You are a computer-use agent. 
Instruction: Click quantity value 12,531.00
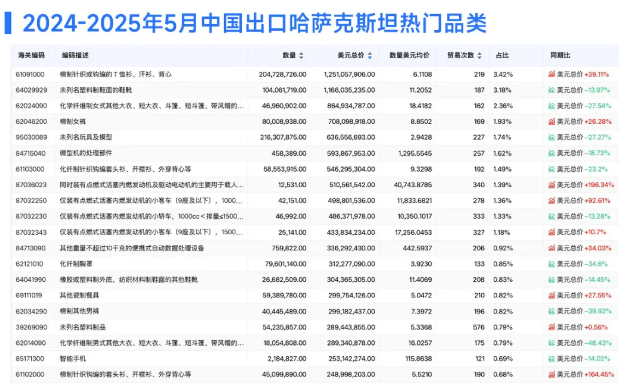click(x=292, y=185)
